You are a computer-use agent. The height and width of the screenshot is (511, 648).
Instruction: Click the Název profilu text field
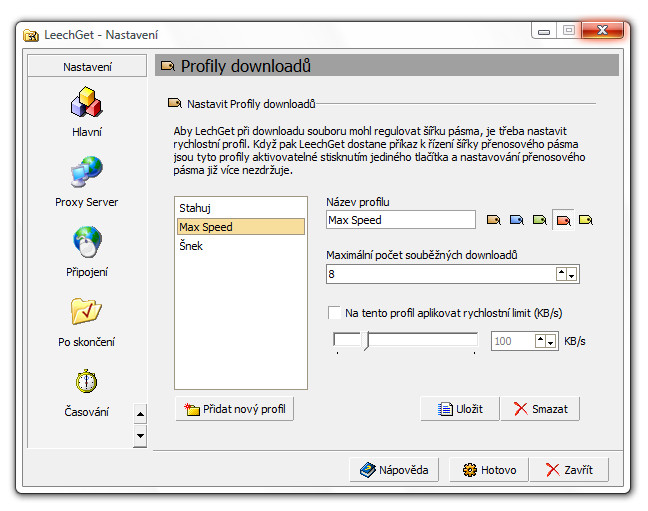coord(400,220)
